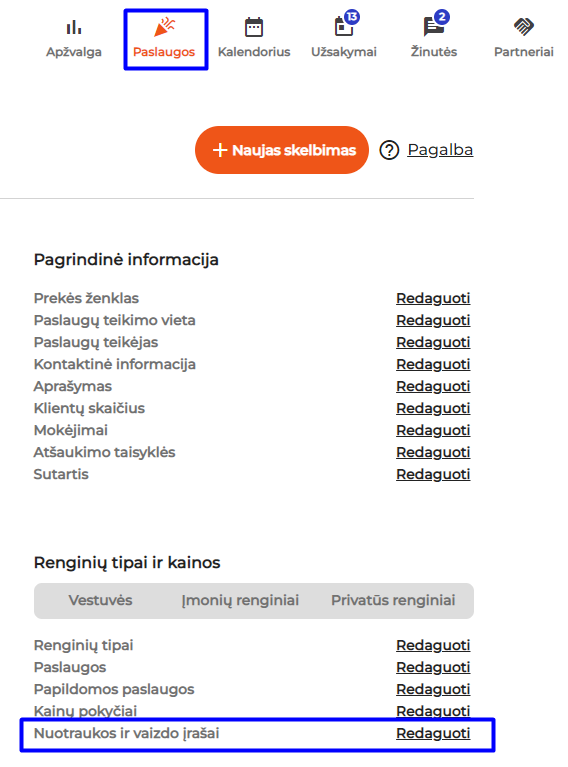
Task: Click the plus icon on Naujas skelbimas
Action: (220, 150)
